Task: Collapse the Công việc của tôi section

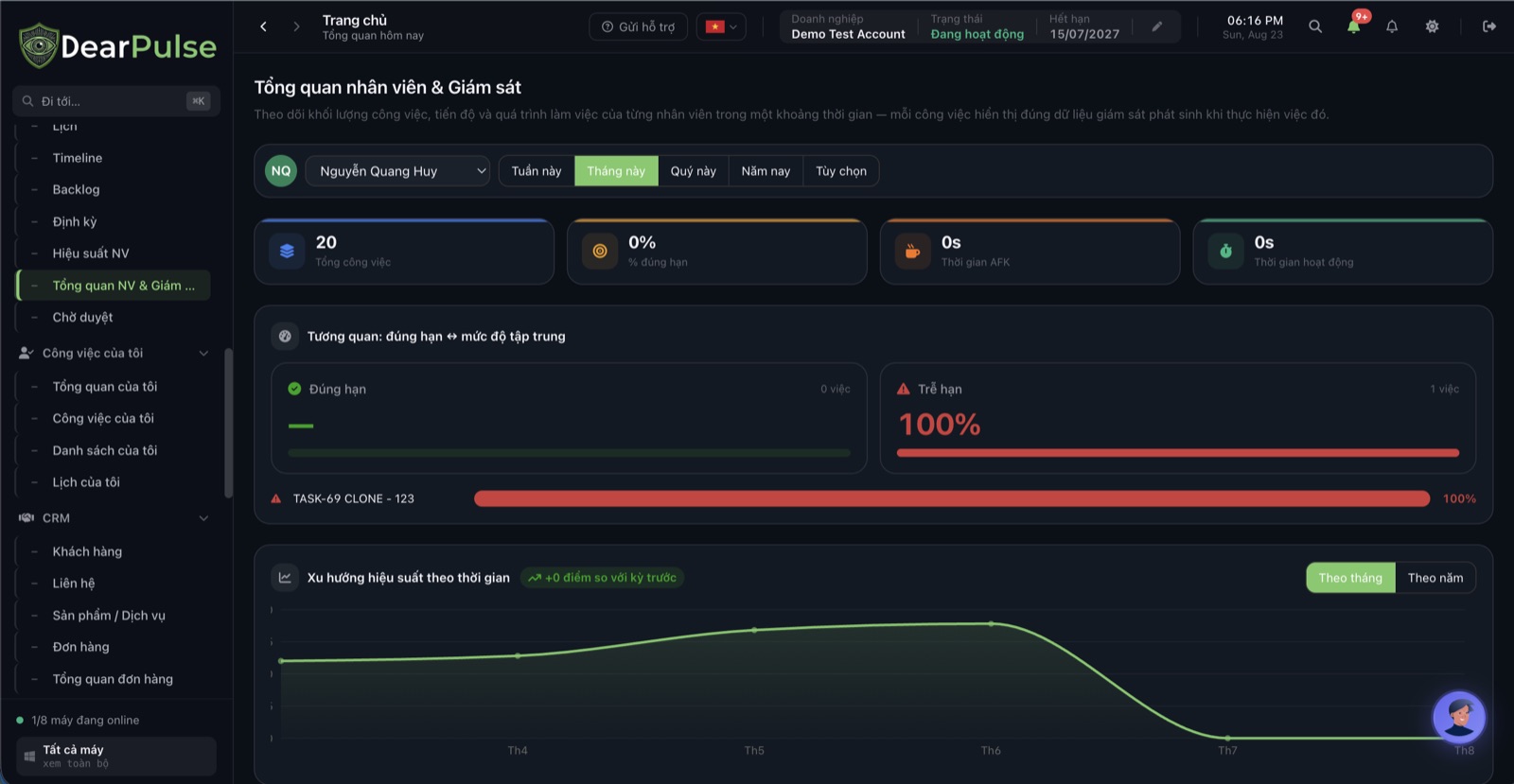Action: (203, 353)
